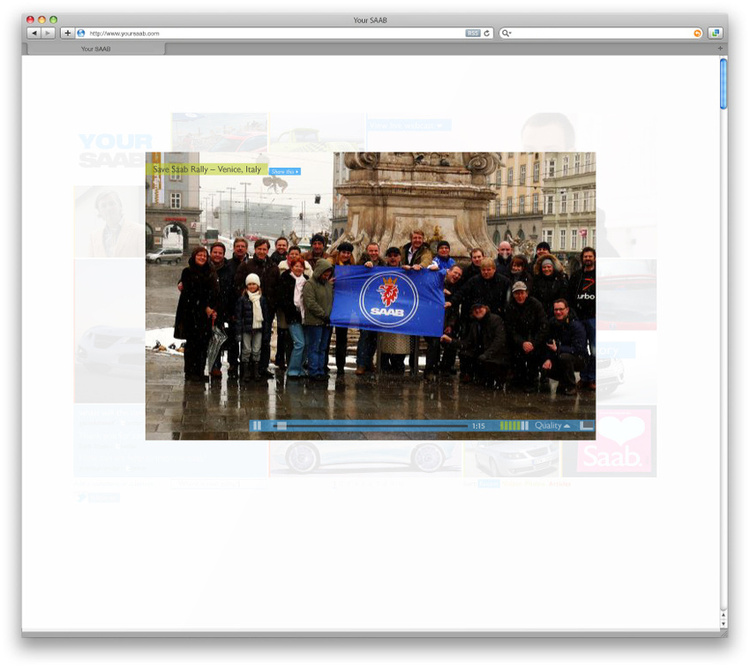Select the Your SAAB tab

click(x=96, y=49)
